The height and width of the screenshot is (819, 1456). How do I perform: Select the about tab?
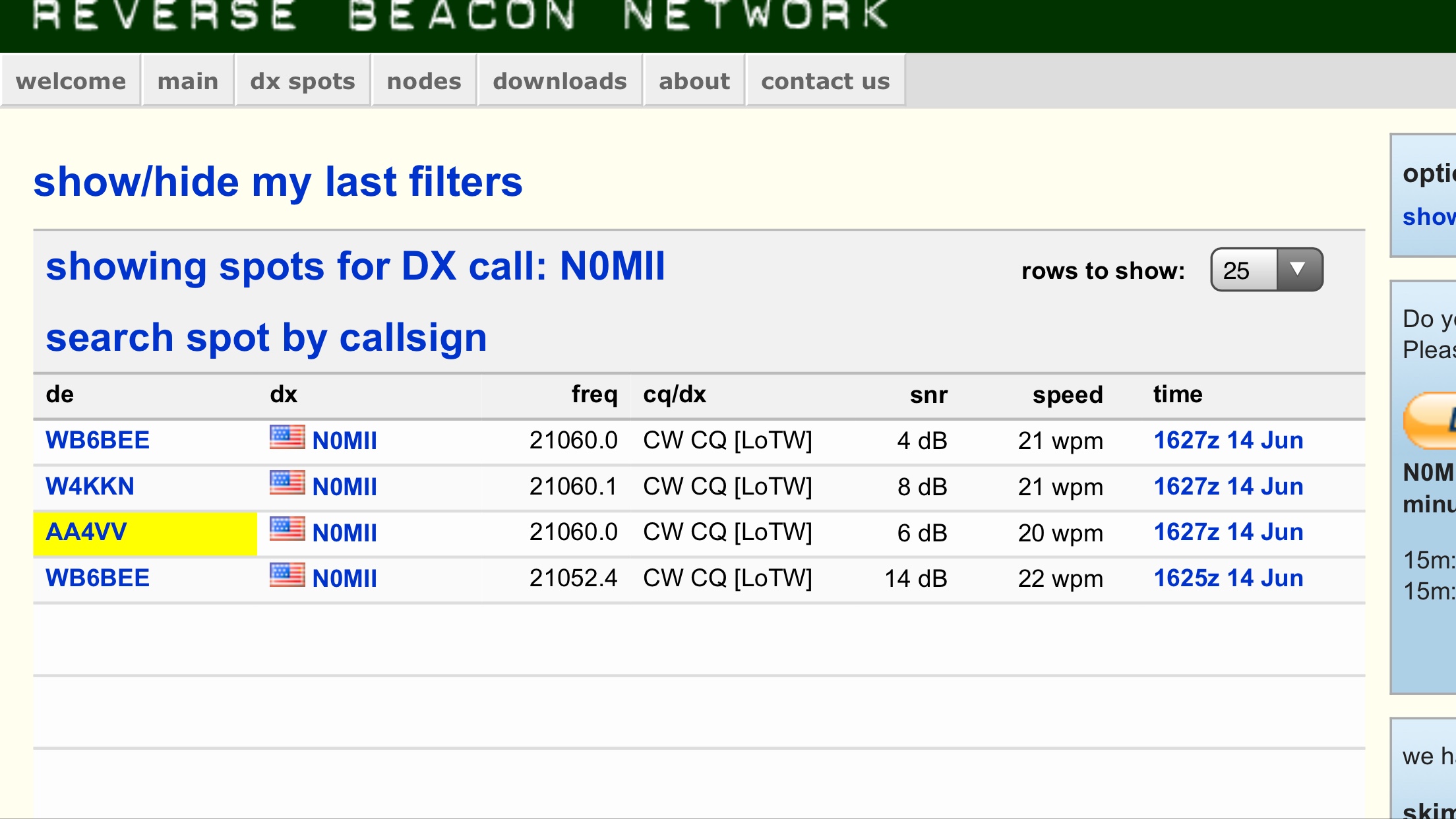tap(694, 80)
